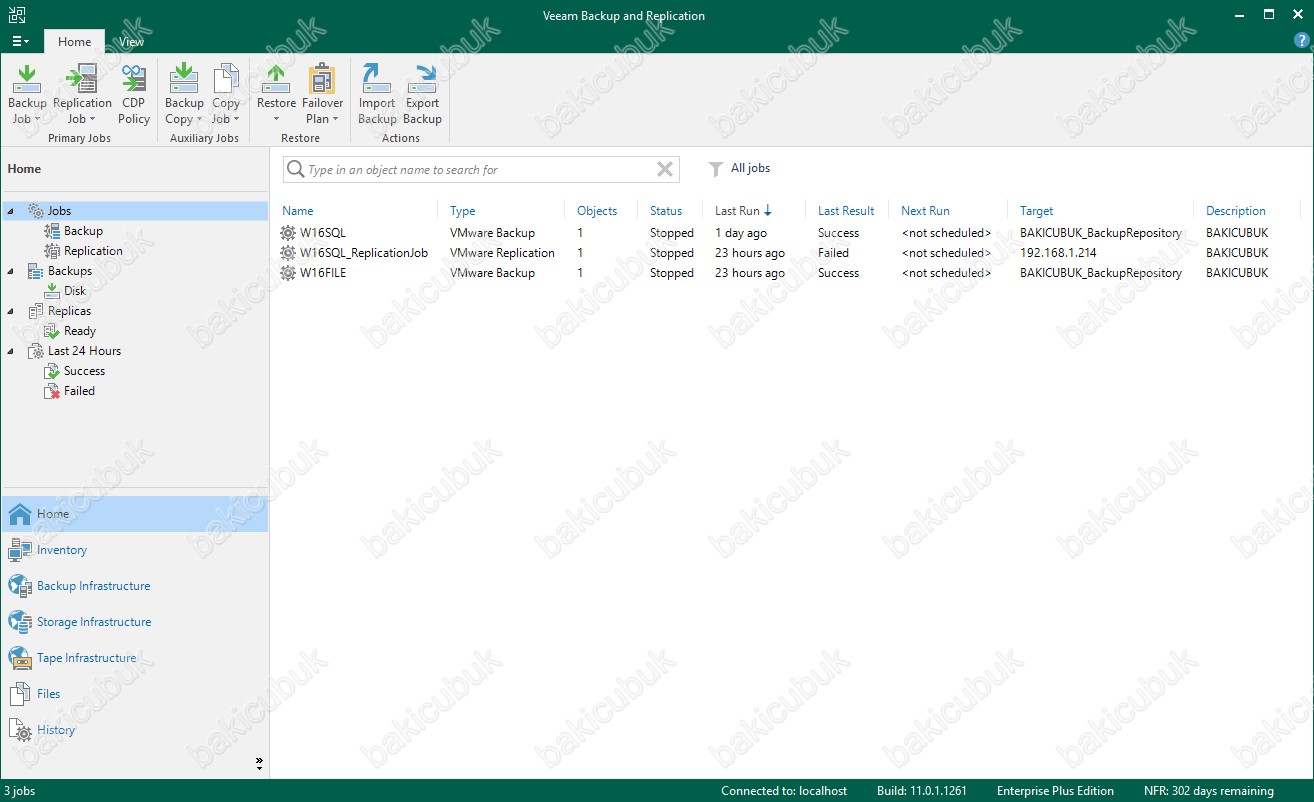The height and width of the screenshot is (802, 1314).
Task: Collapse the Last 24 Hours node
Action: (x=11, y=351)
